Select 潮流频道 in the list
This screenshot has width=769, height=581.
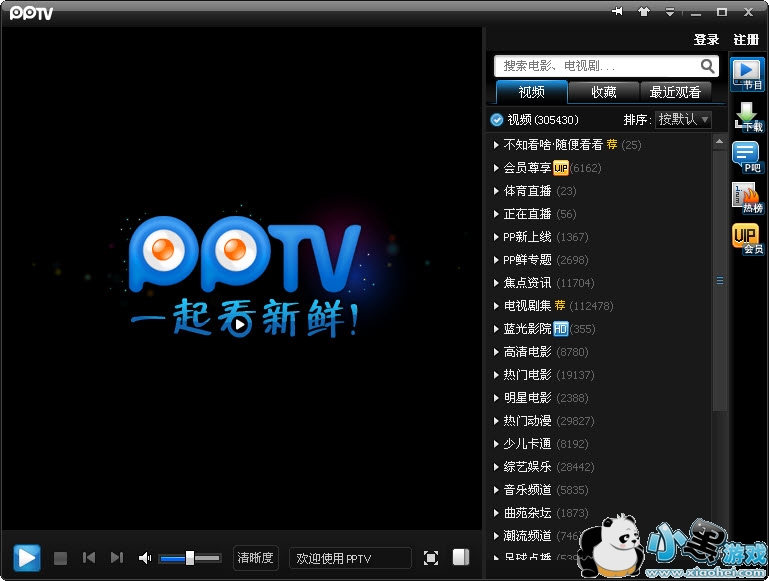click(x=528, y=536)
